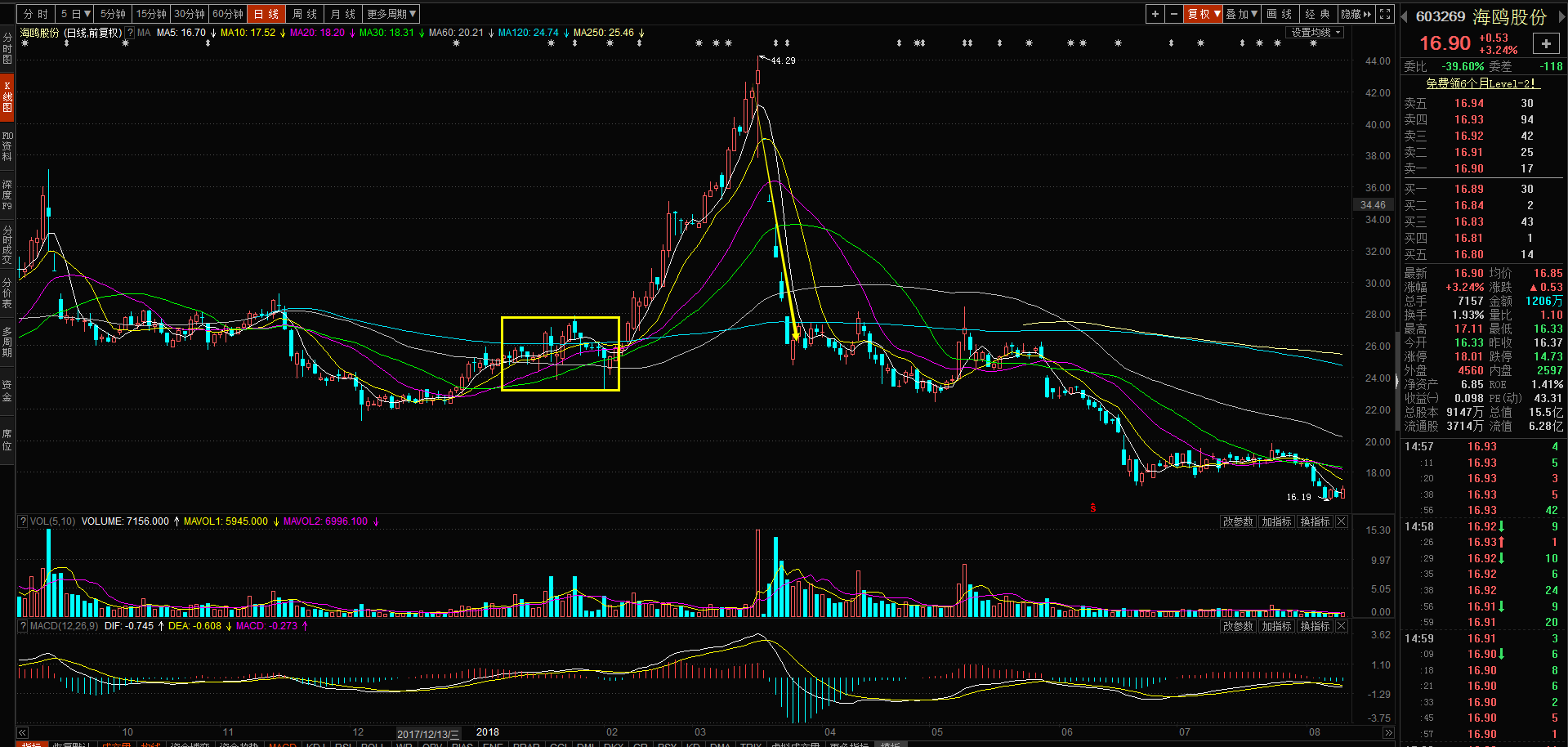
Task: Open 免费领6个月Level-2 link
Action: 1483,83
